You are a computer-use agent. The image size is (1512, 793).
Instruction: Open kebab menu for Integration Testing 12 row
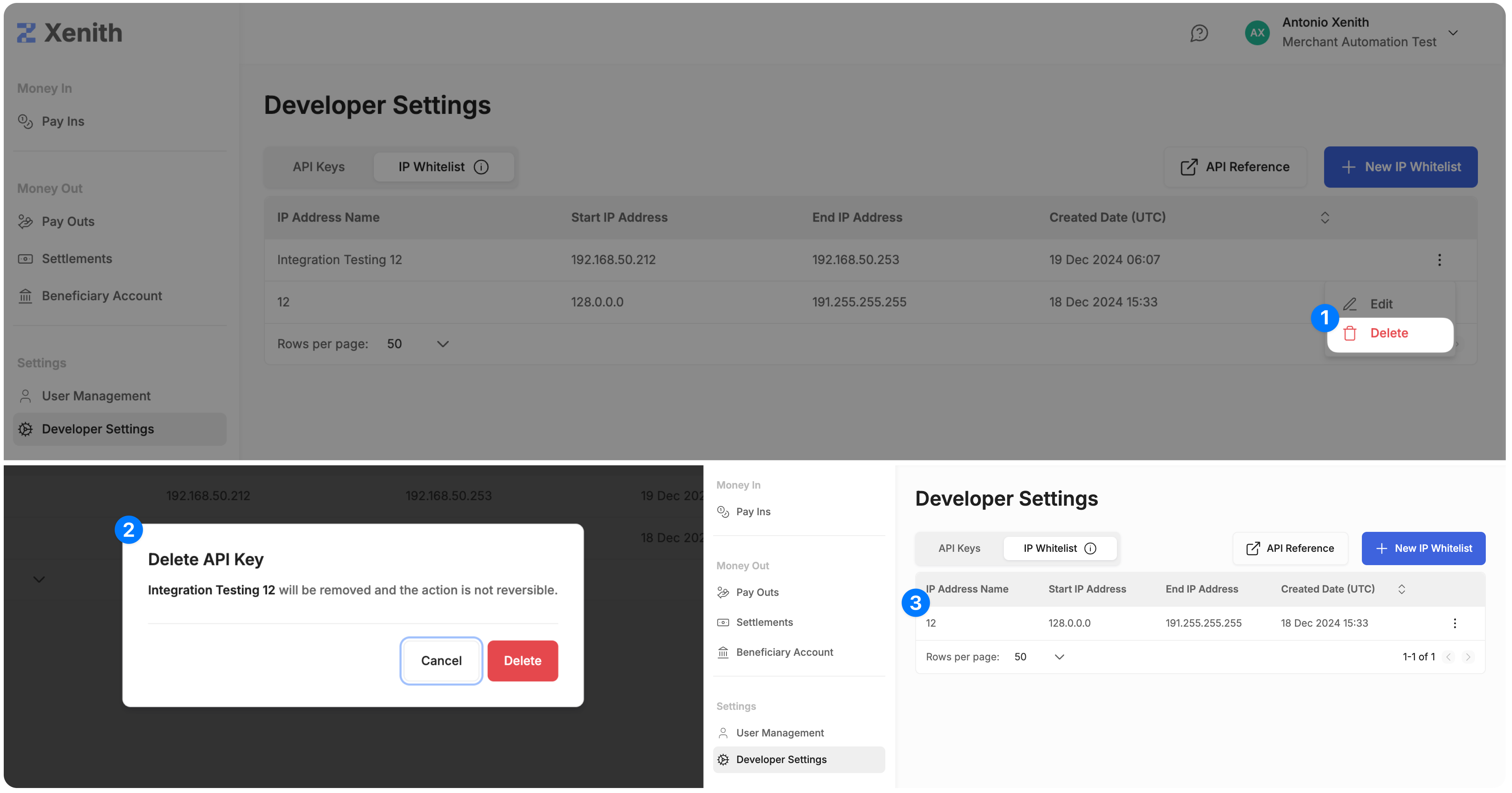coord(1439,260)
